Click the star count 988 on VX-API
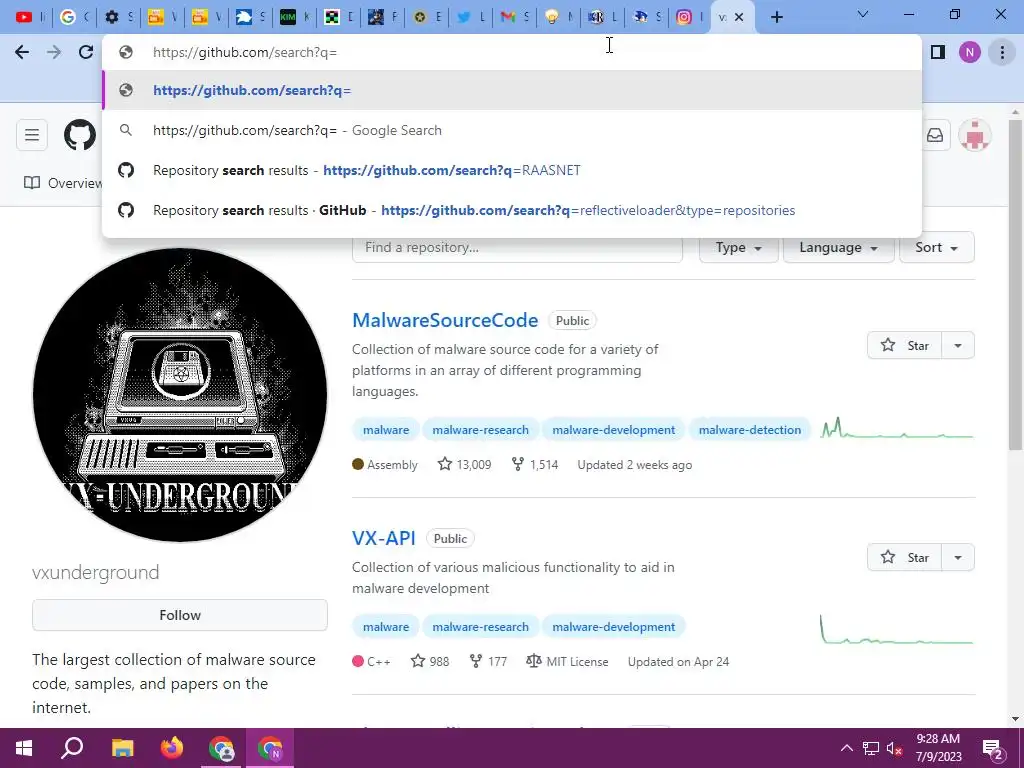The height and width of the screenshot is (768, 1024). tap(430, 661)
